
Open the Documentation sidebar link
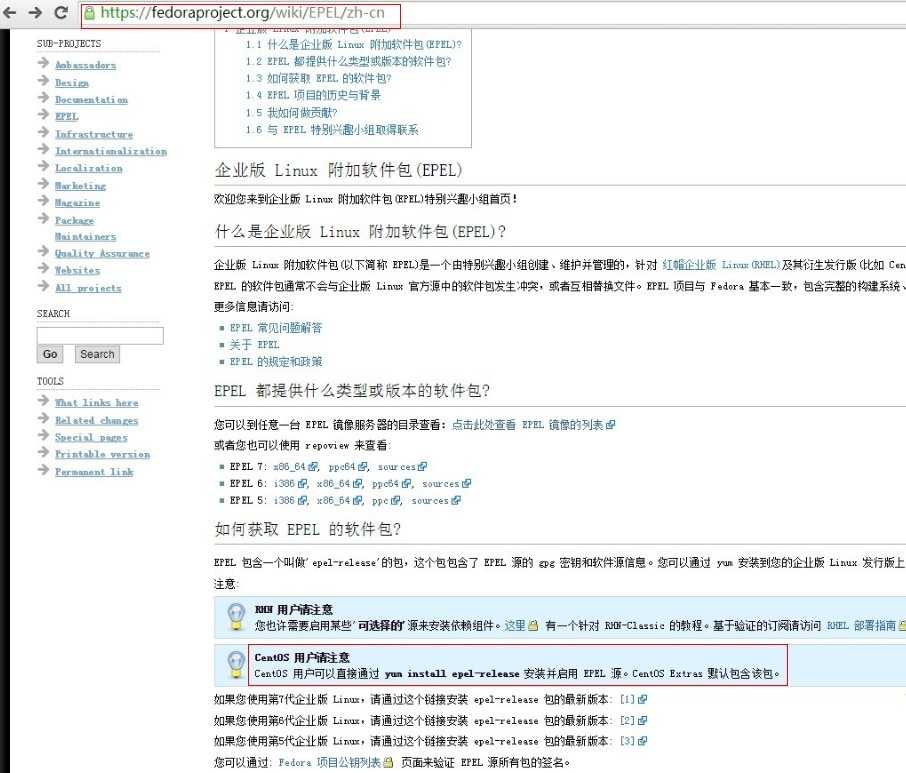point(91,100)
